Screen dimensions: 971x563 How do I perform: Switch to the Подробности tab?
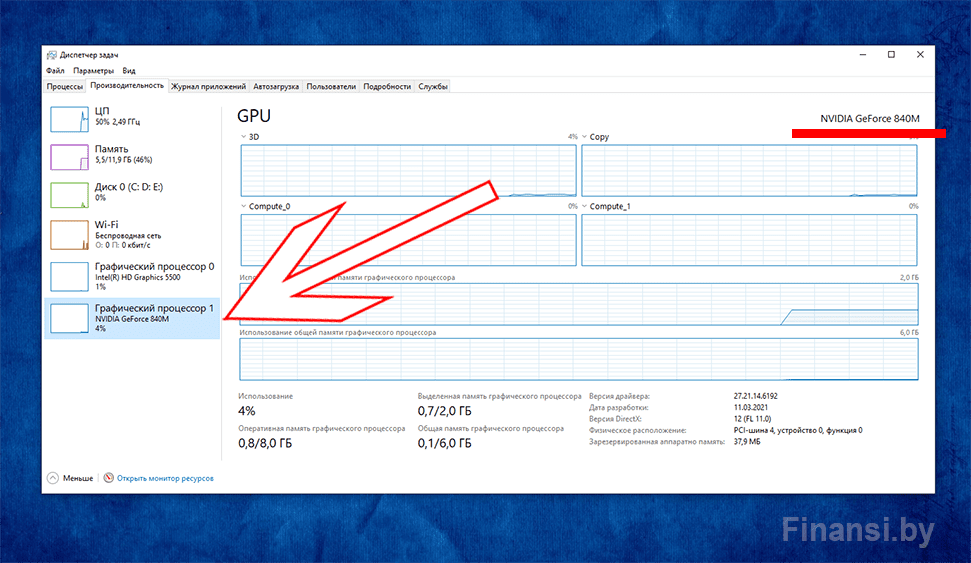pyautogui.click(x=387, y=87)
